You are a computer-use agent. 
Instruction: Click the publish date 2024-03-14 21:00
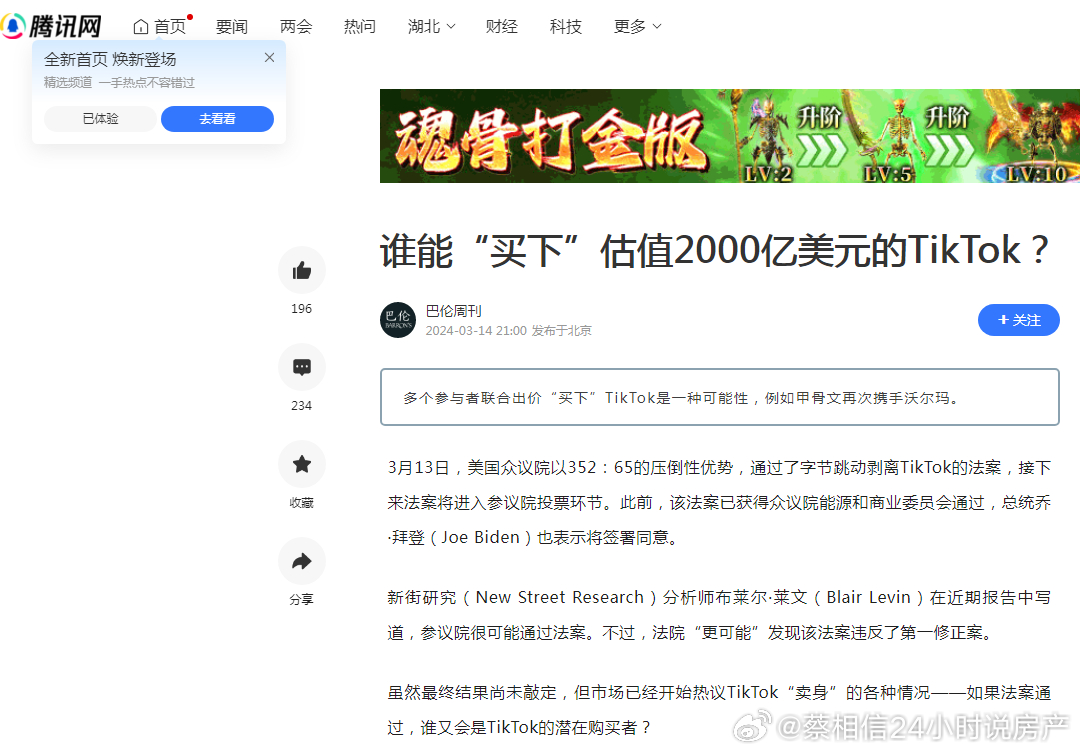pos(476,331)
